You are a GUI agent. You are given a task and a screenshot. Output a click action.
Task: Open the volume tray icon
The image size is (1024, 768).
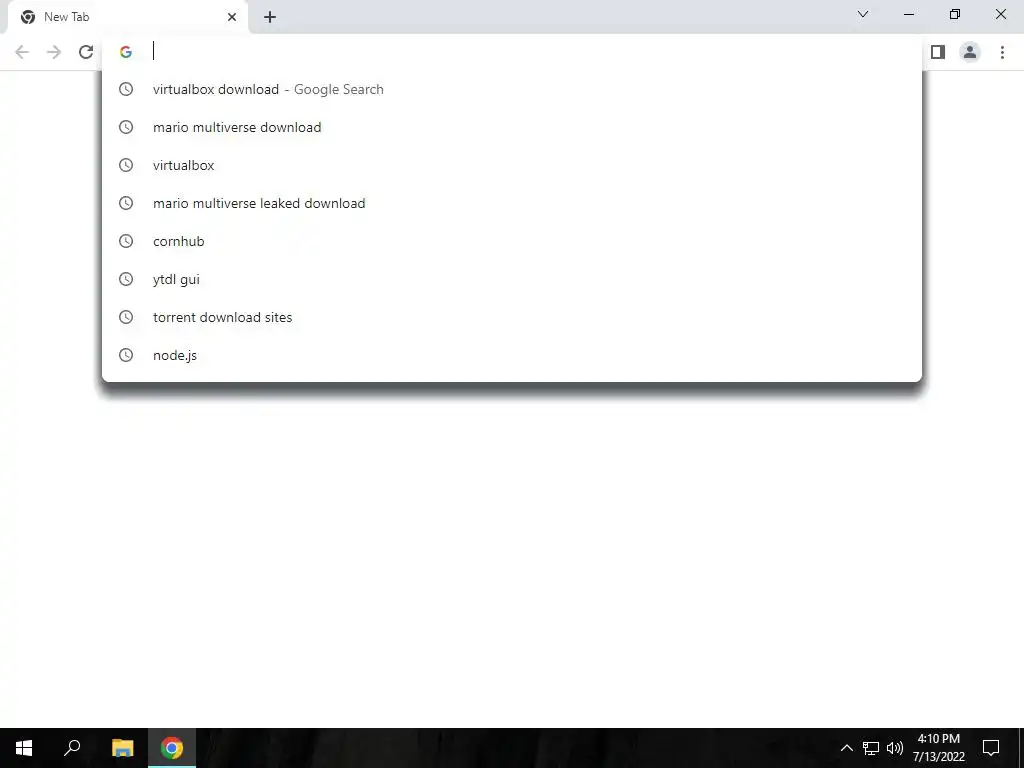pyautogui.click(x=895, y=748)
